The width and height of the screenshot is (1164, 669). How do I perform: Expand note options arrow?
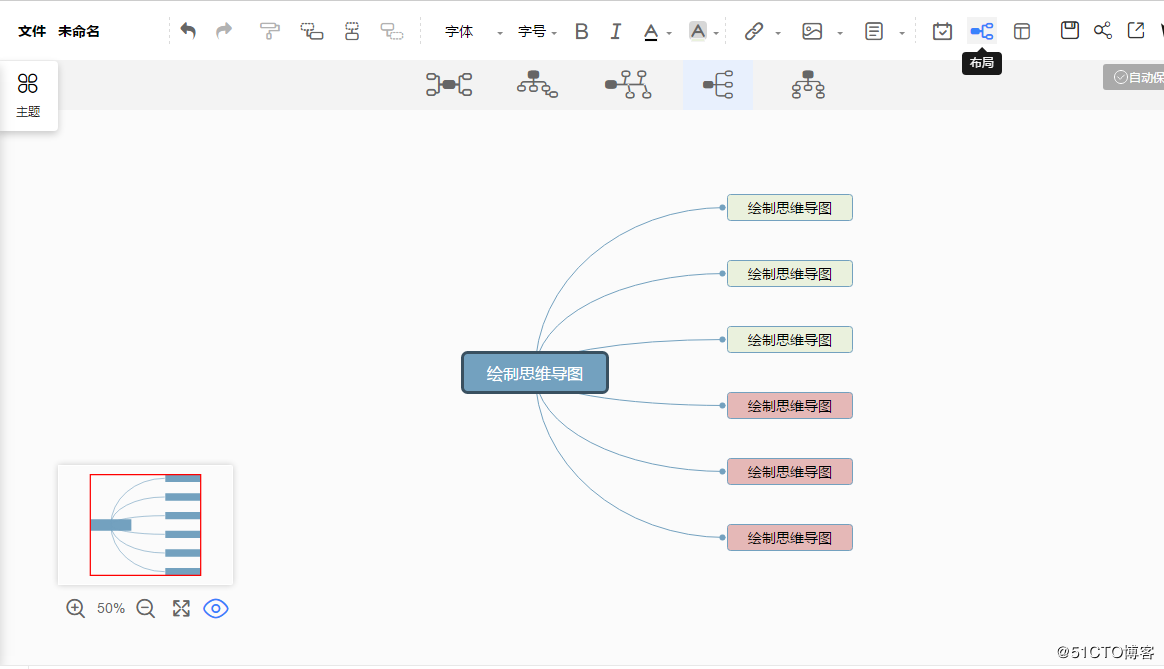click(901, 33)
